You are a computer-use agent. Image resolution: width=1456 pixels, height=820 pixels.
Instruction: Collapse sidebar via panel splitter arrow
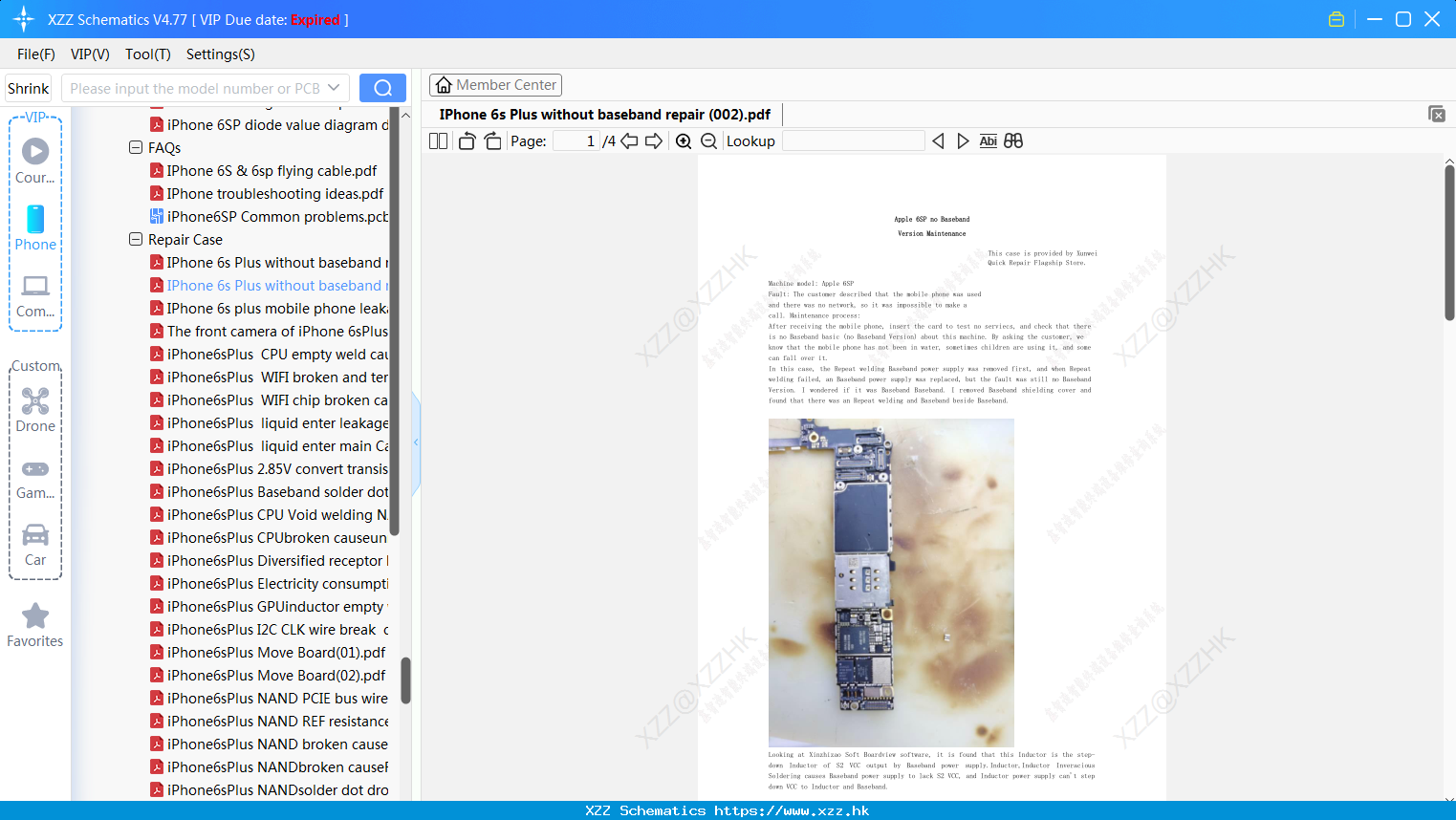click(416, 442)
